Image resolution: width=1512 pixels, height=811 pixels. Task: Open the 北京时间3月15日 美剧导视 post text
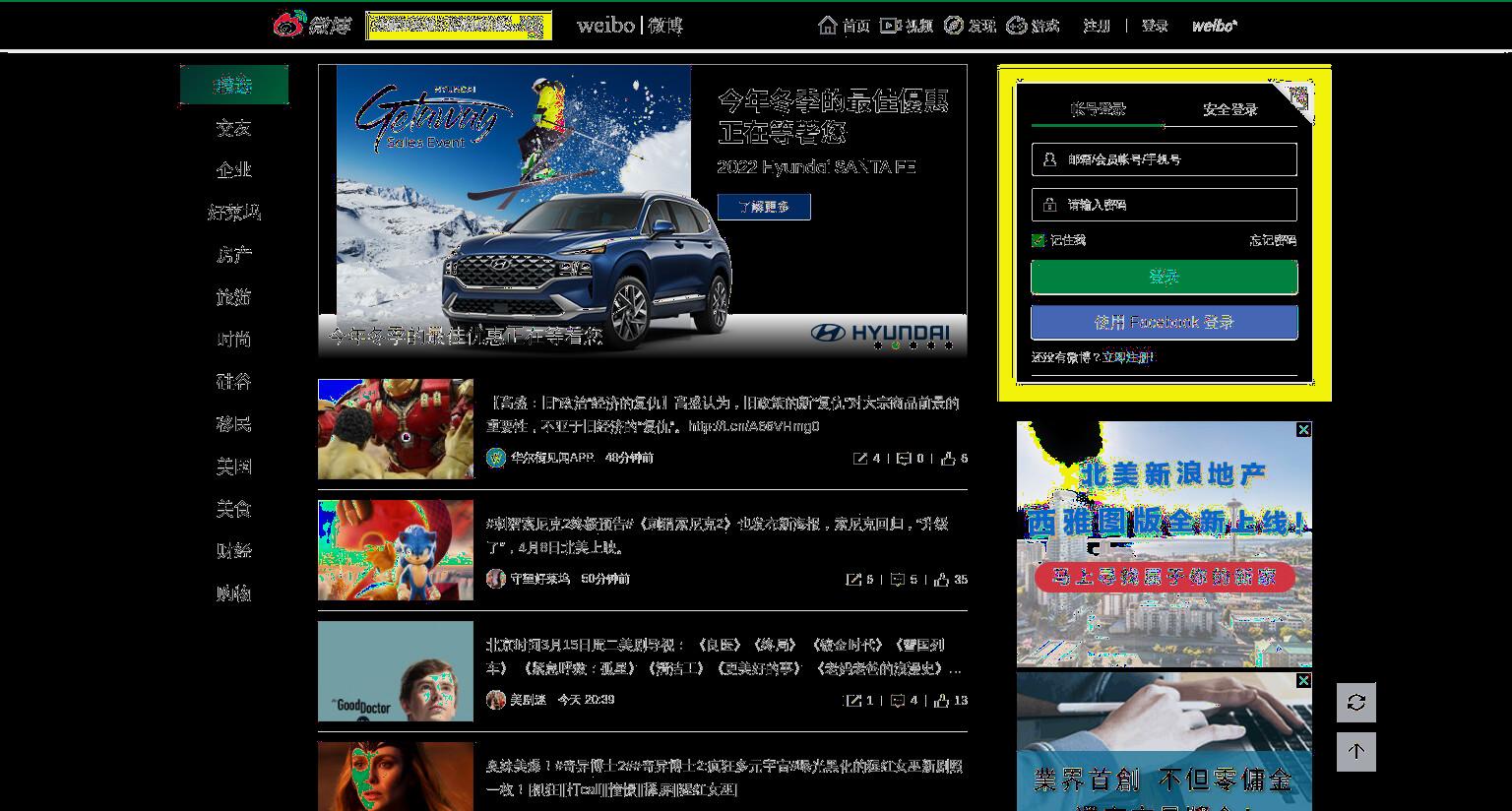point(723,656)
